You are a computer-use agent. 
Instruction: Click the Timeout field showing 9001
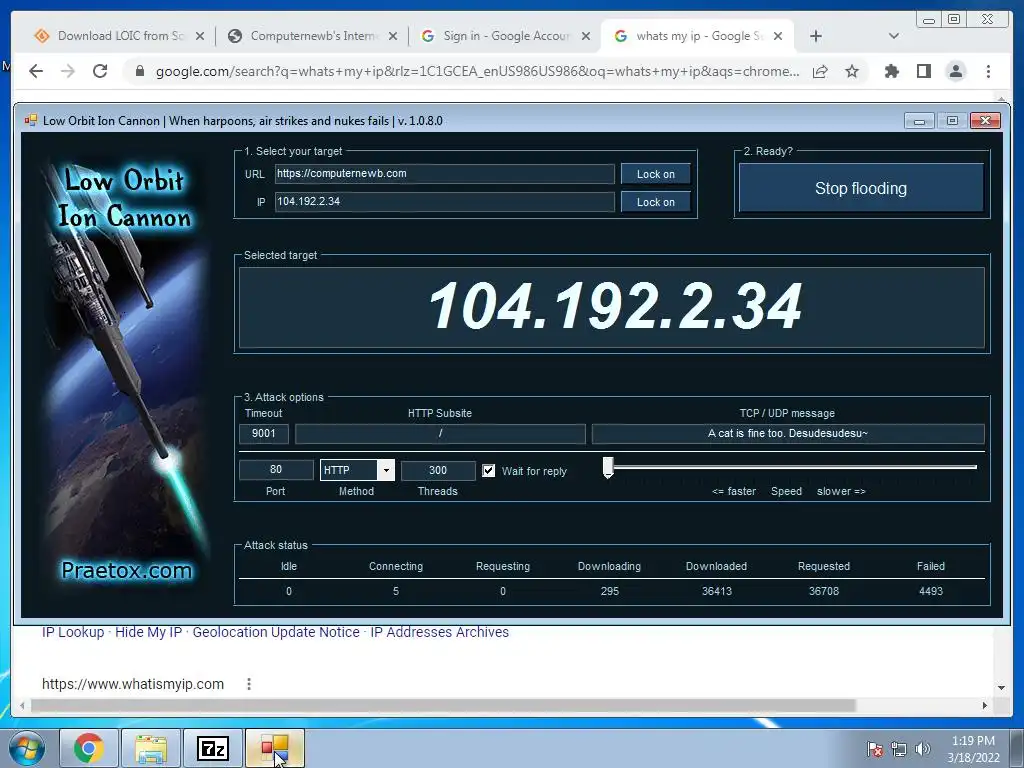click(x=263, y=433)
